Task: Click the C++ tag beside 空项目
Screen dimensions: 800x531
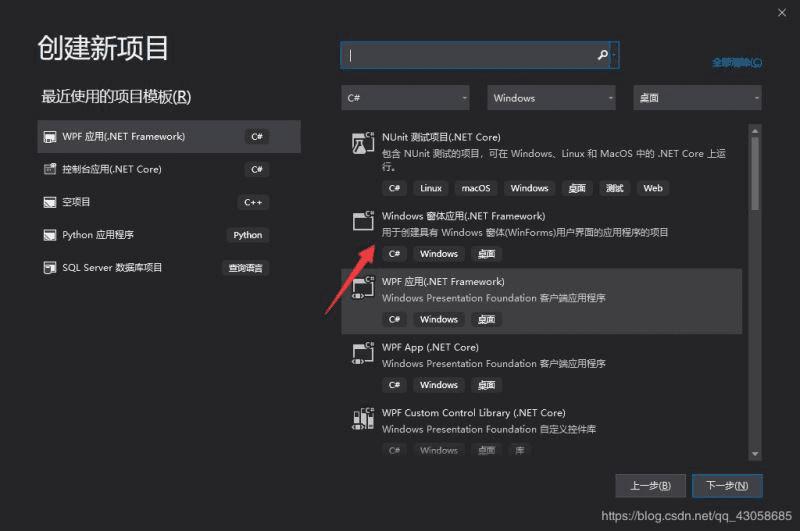Action: pyautogui.click(x=253, y=203)
